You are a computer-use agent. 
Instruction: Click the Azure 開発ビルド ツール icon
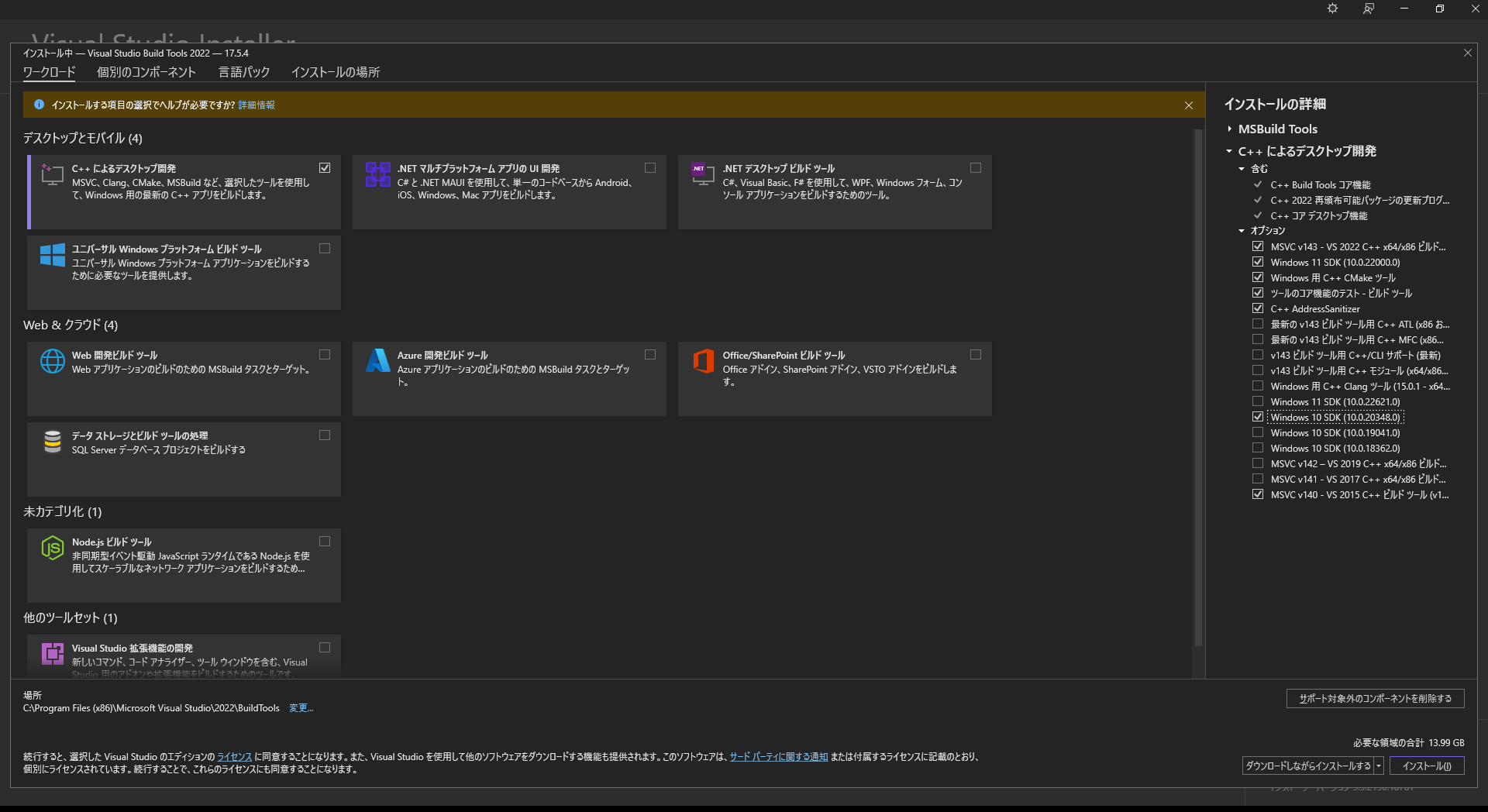pos(377,360)
